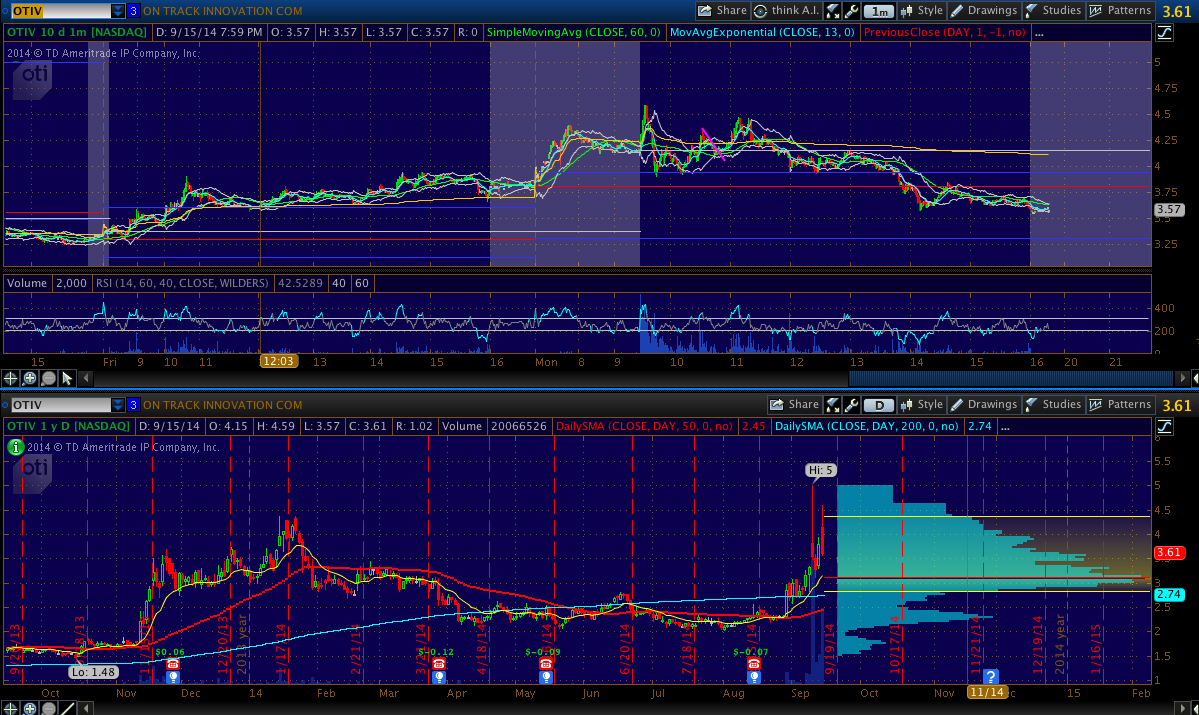1199x715 pixels.
Task: Open the 1m timeframe selector
Action: pos(879,11)
